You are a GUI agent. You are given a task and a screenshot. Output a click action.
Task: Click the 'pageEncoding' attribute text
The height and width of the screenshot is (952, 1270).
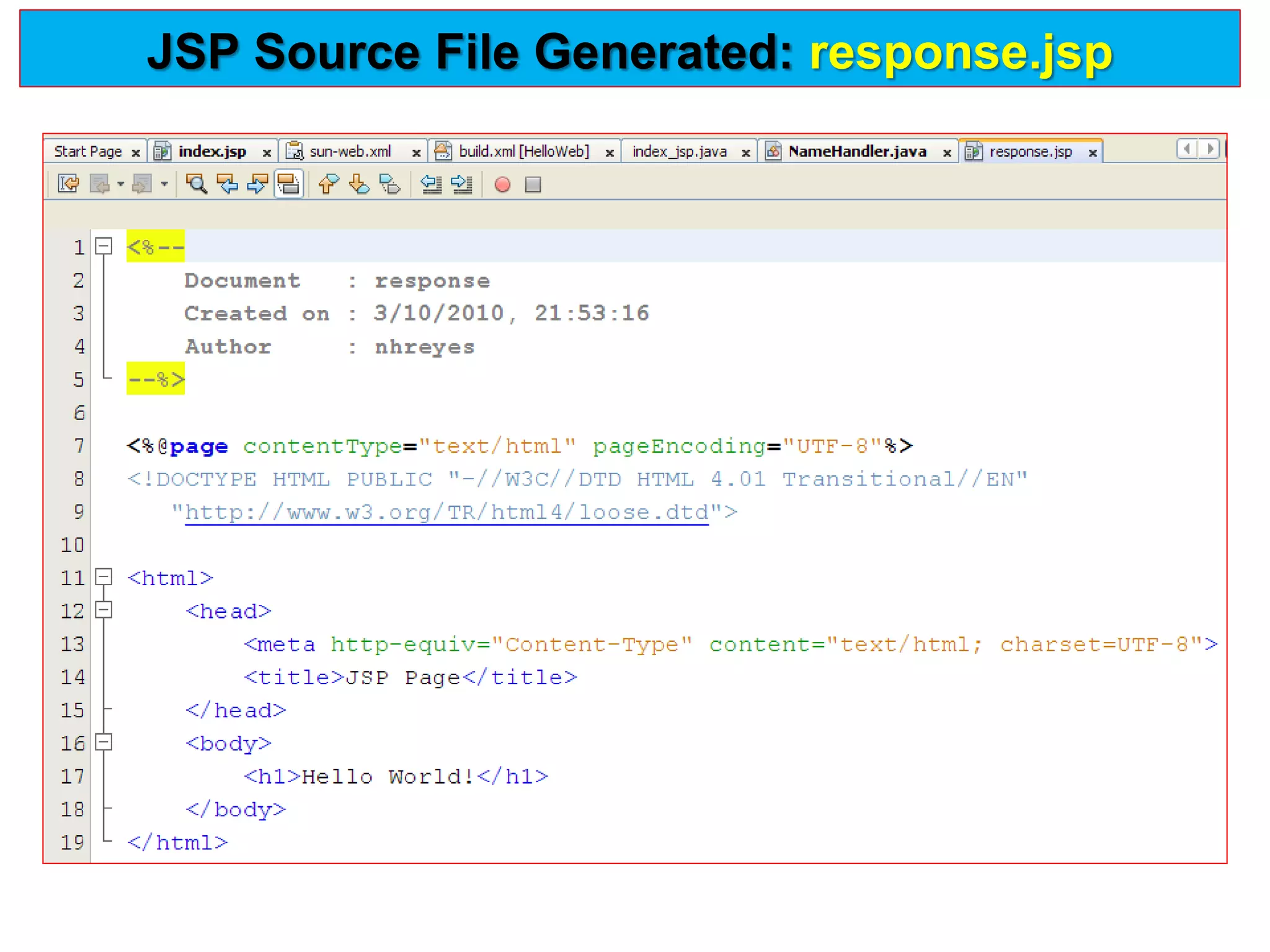(x=679, y=446)
